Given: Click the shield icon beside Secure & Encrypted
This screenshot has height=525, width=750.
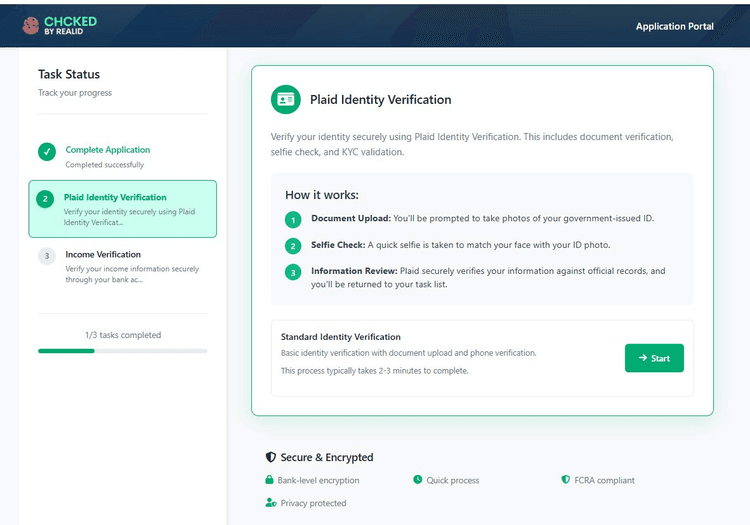Looking at the screenshot, I should [x=271, y=457].
